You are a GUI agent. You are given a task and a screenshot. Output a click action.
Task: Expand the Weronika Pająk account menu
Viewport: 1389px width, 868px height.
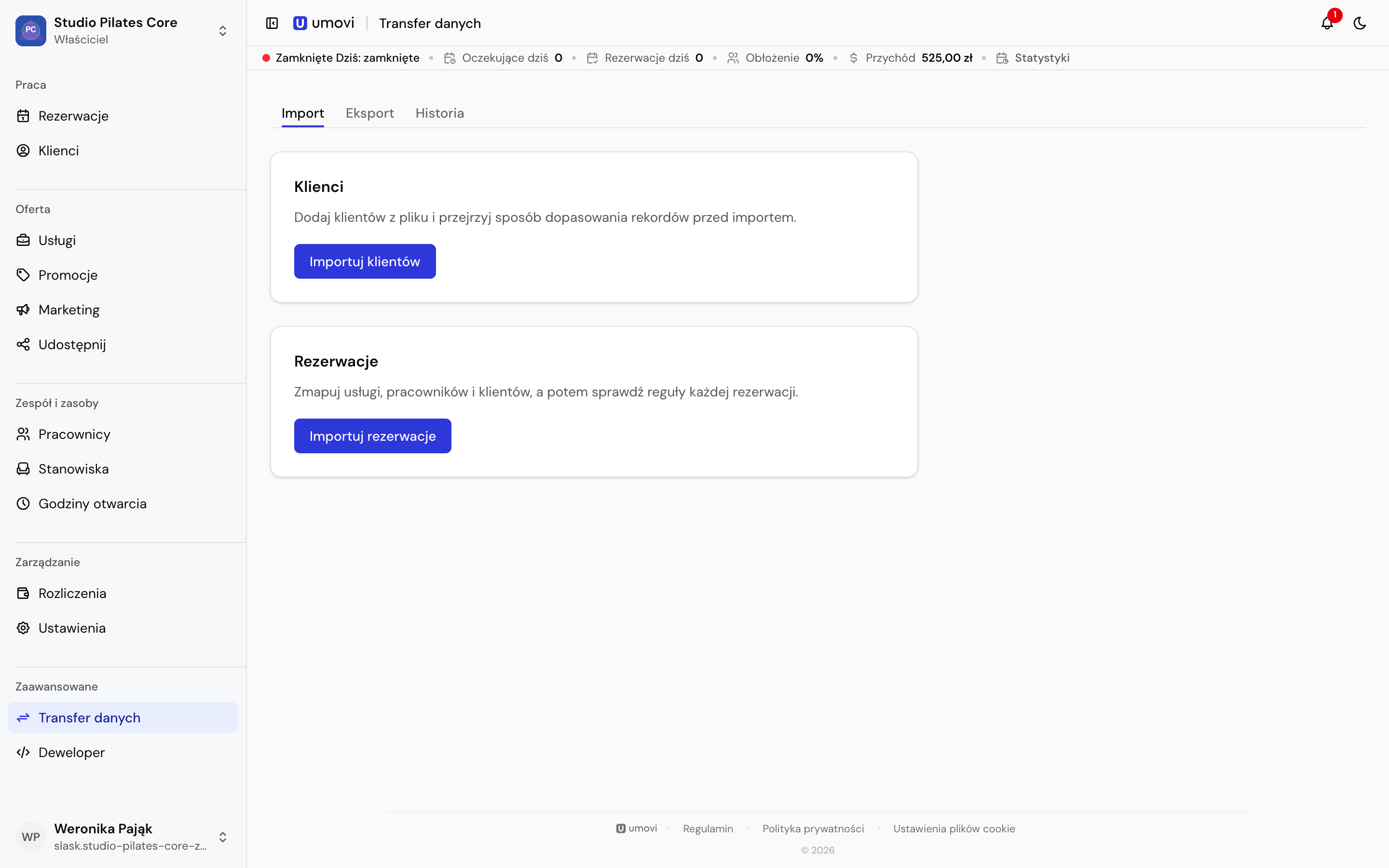coord(223,837)
